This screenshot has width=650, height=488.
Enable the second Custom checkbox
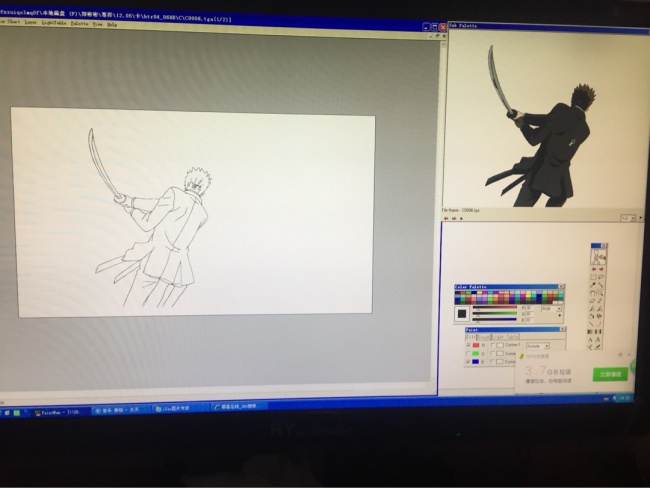click(x=492, y=353)
